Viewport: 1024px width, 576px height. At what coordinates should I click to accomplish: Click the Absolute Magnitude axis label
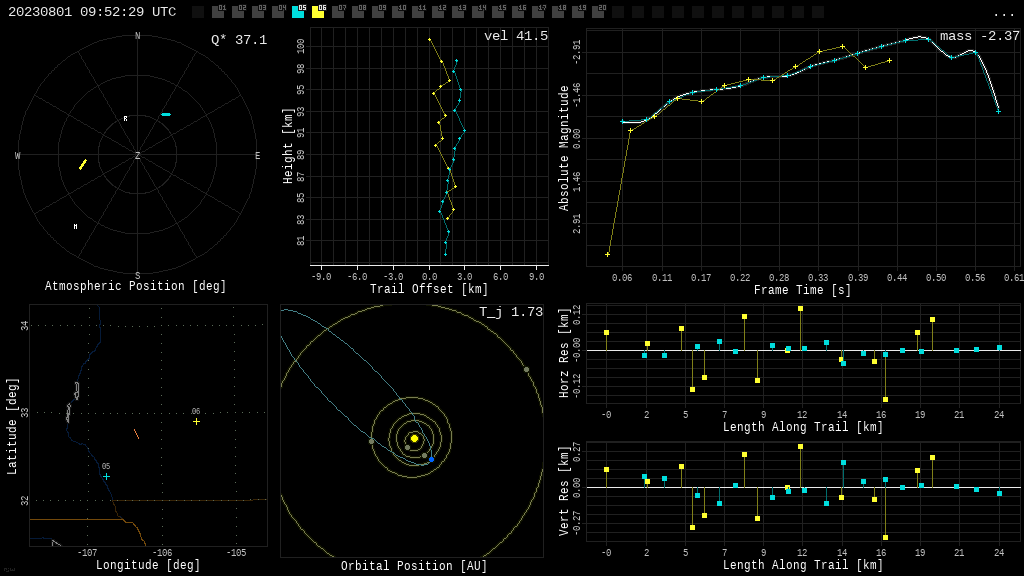(564, 148)
